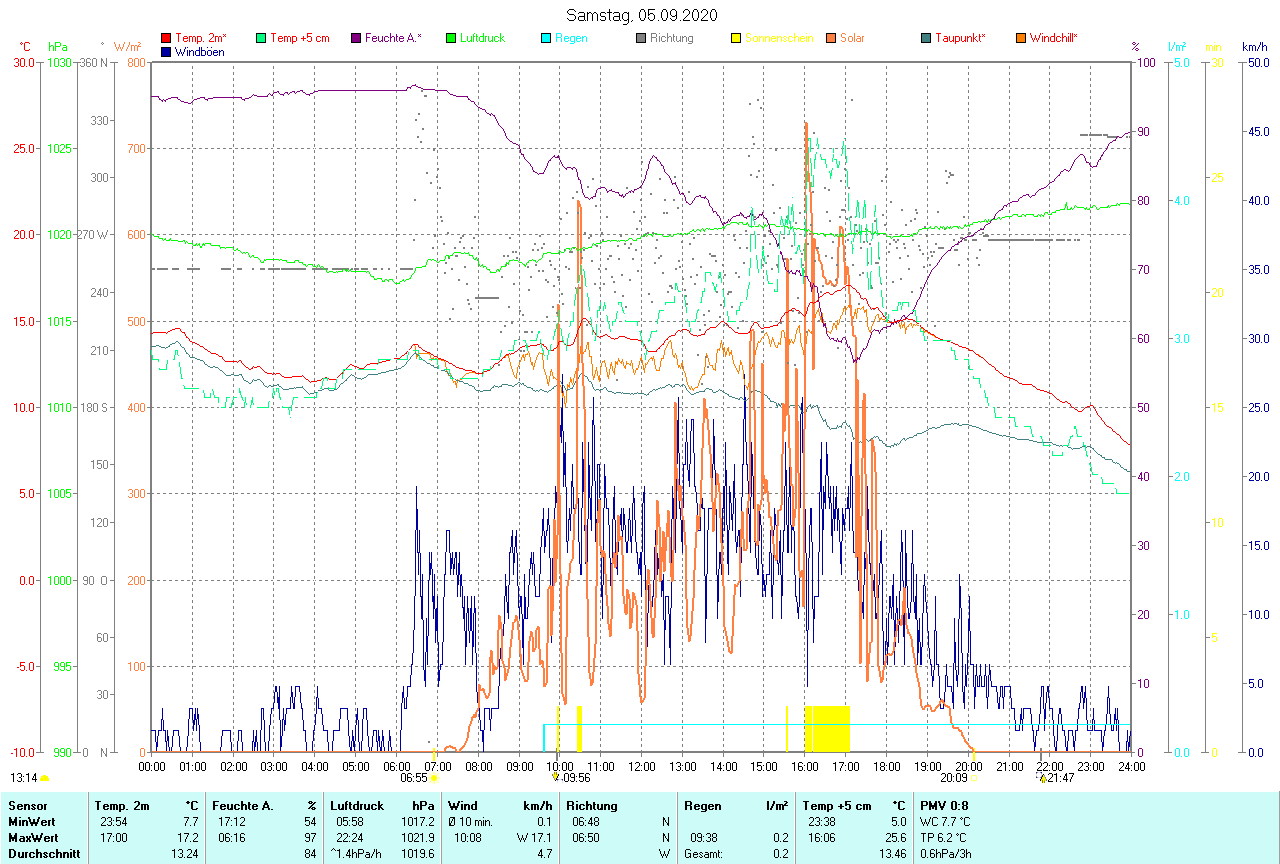Click the Regen table column header
The image size is (1280, 864).
703,806
